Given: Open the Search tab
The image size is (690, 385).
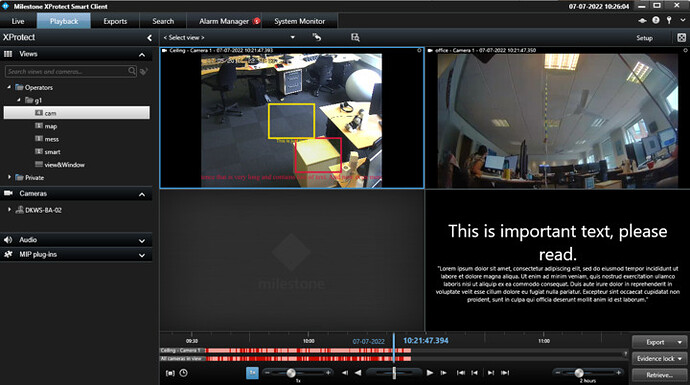Looking at the screenshot, I should (163, 21).
